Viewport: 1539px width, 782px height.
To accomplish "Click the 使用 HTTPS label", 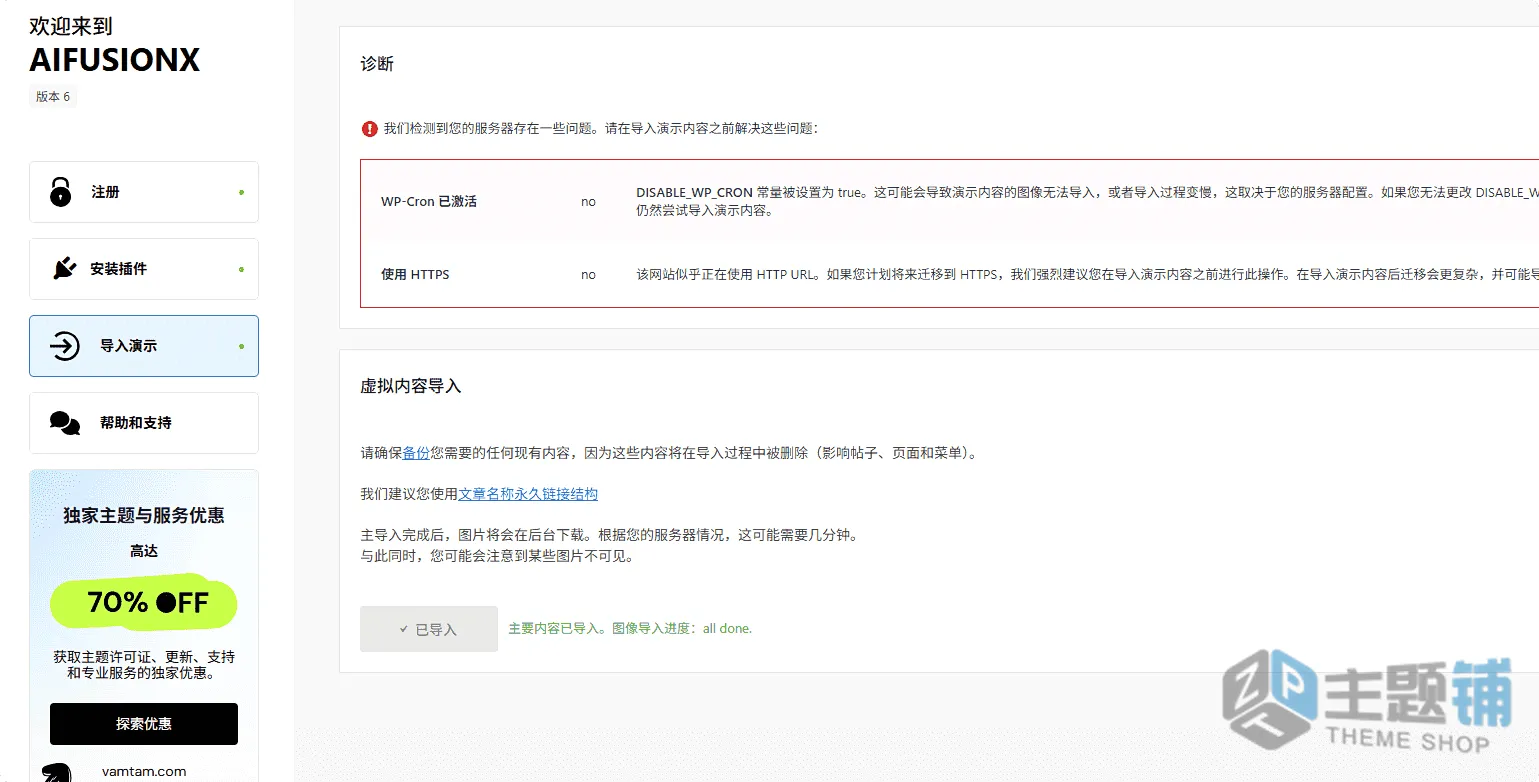I will tap(415, 275).
